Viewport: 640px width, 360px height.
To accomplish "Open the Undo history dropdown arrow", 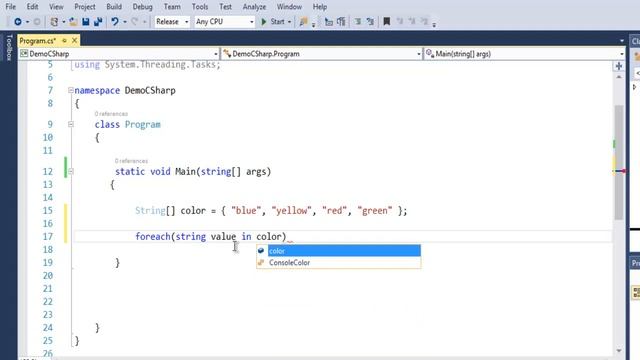I will tap(124, 22).
